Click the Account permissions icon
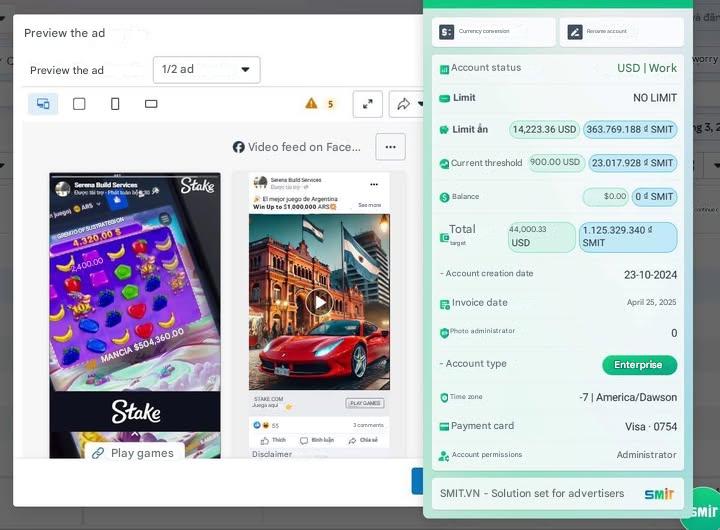Screen dimensions: 720x530 tap(444, 456)
